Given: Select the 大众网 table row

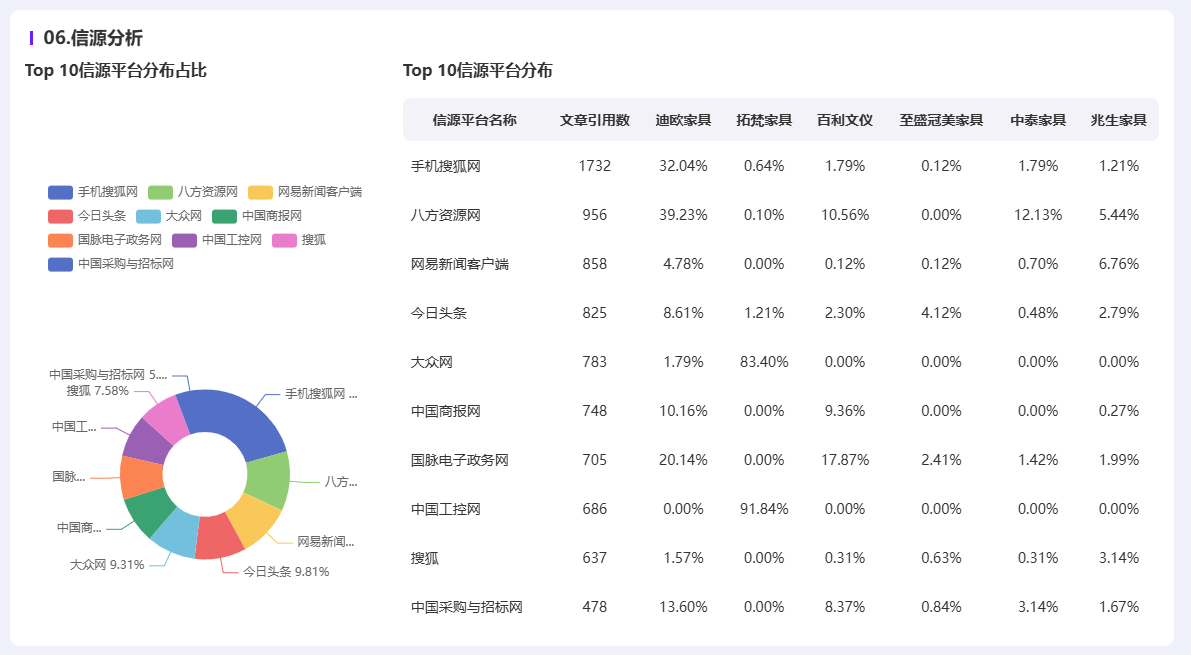Looking at the screenshot, I should pos(781,362).
